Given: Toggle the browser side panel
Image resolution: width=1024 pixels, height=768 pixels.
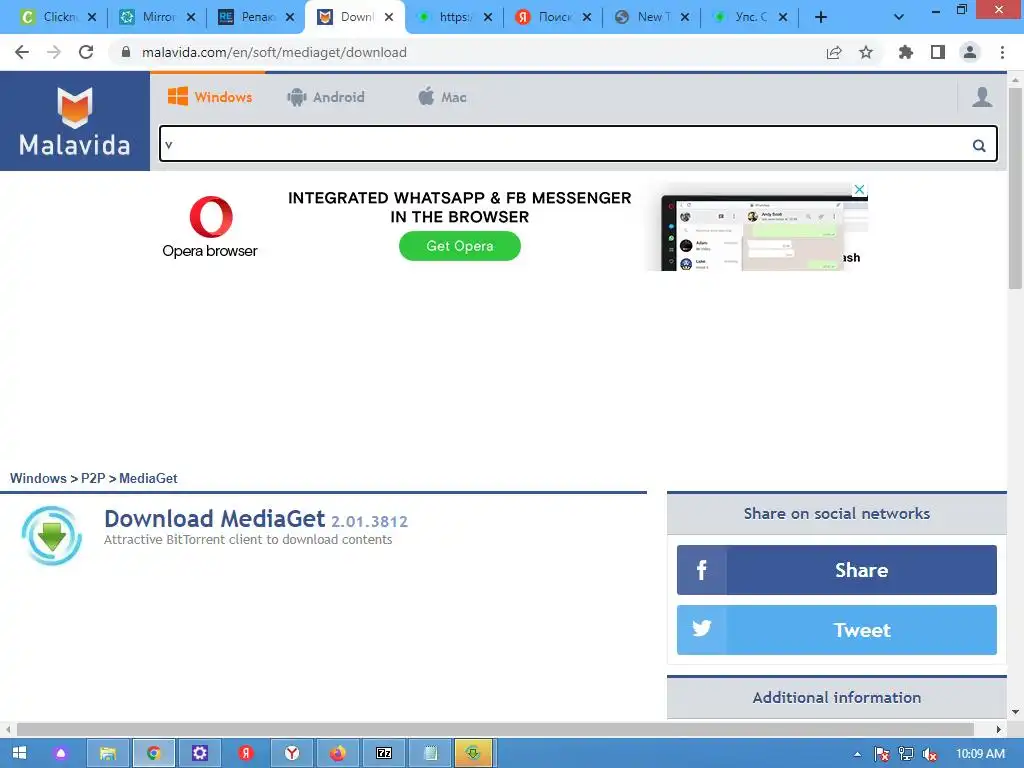Looking at the screenshot, I should [x=938, y=52].
